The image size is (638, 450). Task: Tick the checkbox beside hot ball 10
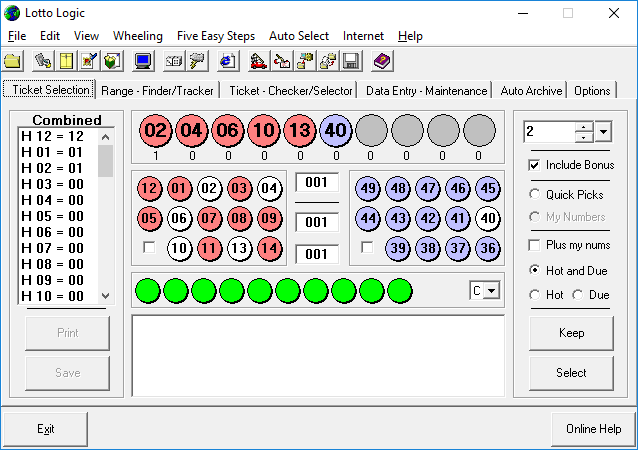(149, 247)
